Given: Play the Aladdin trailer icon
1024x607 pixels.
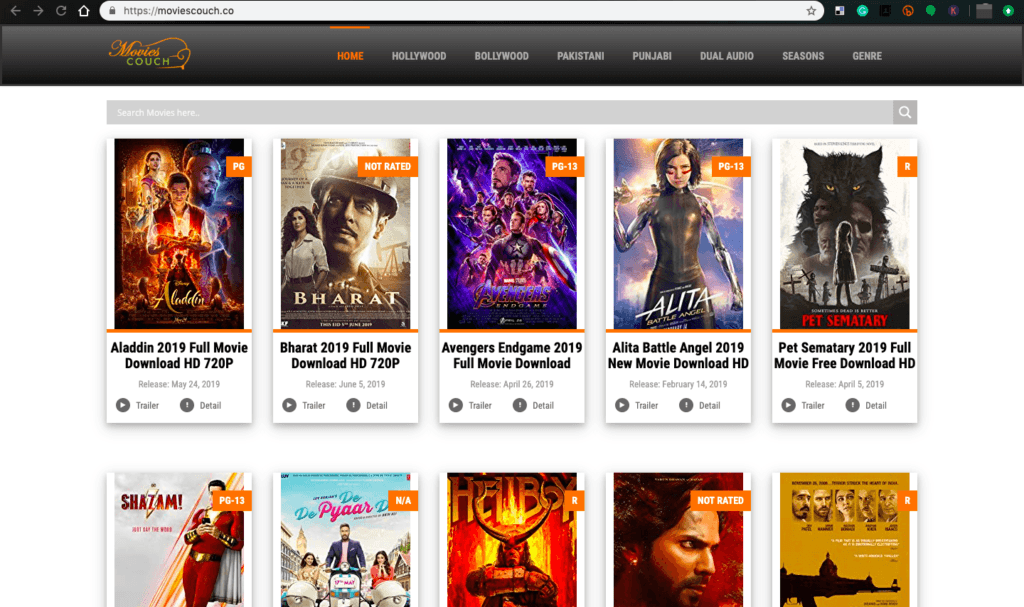Looking at the screenshot, I should [x=123, y=405].
